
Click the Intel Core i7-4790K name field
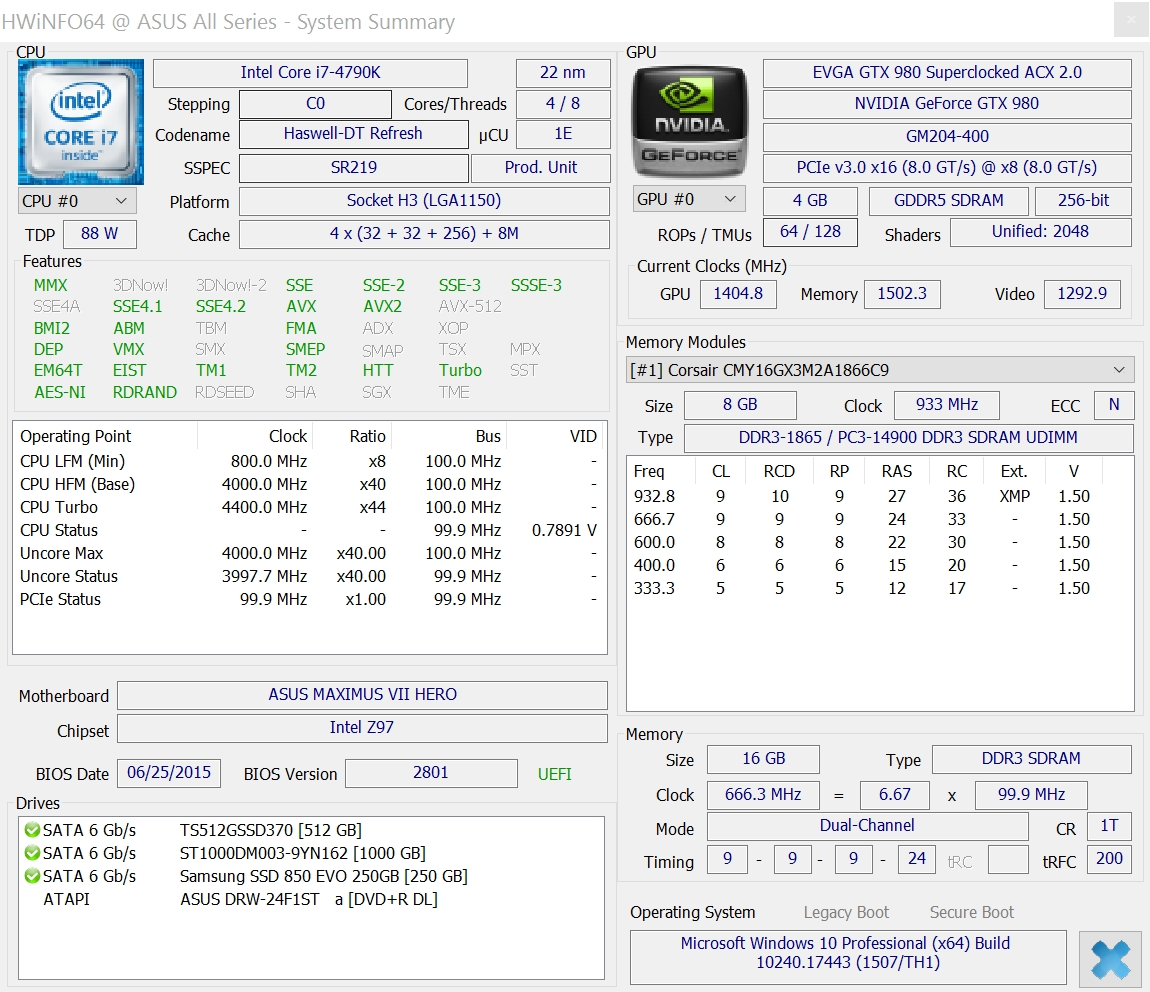click(310, 73)
